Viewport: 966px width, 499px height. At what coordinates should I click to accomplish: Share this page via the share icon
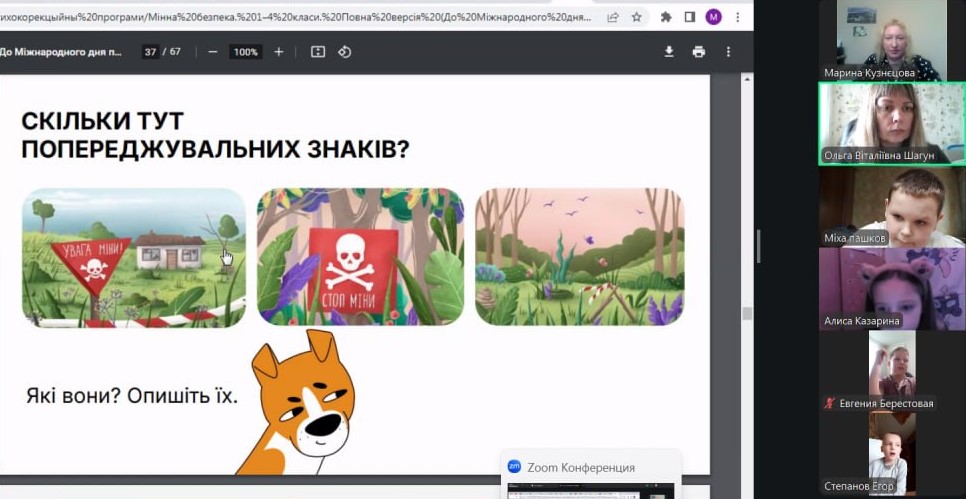(612, 17)
